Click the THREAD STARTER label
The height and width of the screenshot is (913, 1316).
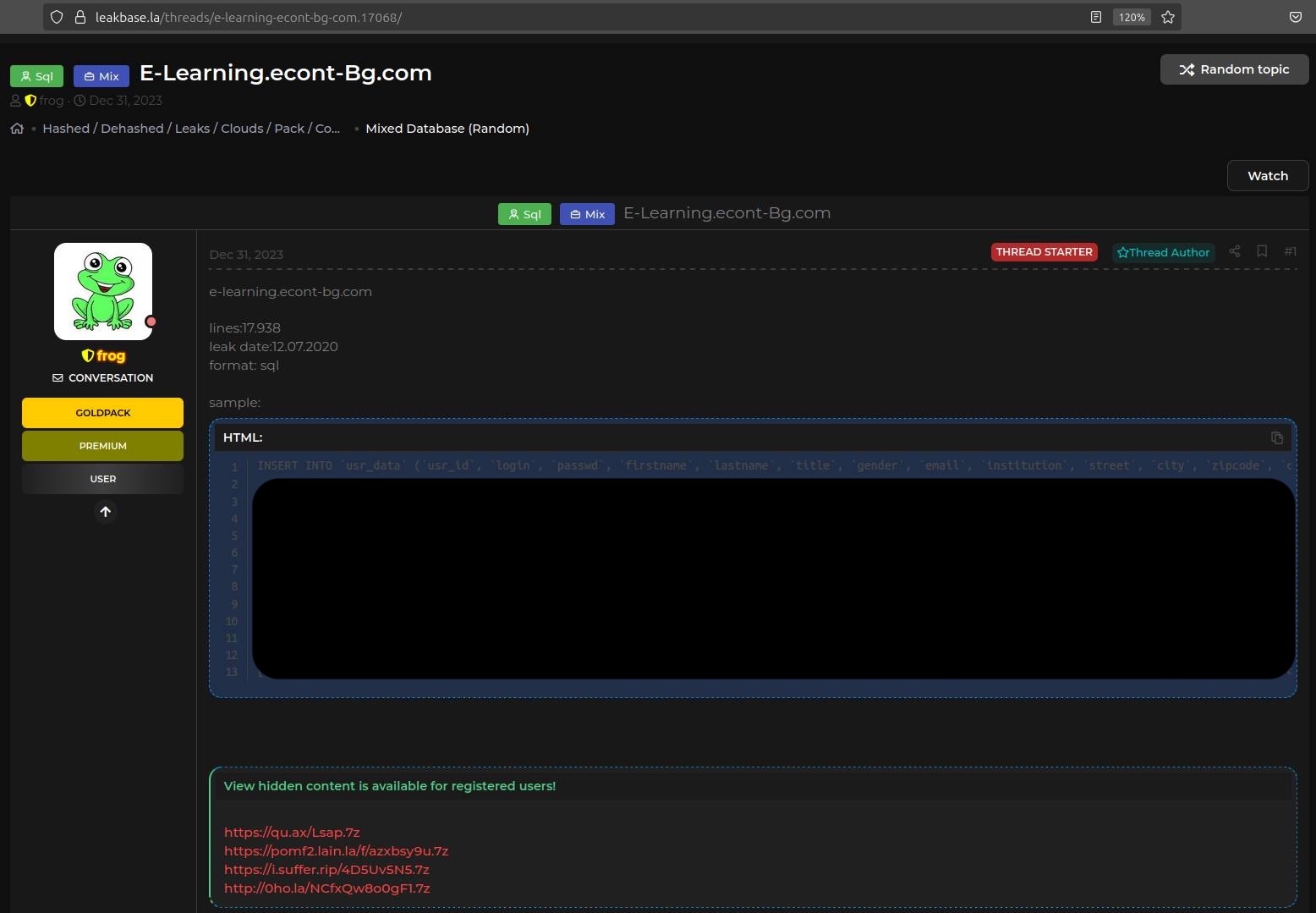coord(1045,252)
